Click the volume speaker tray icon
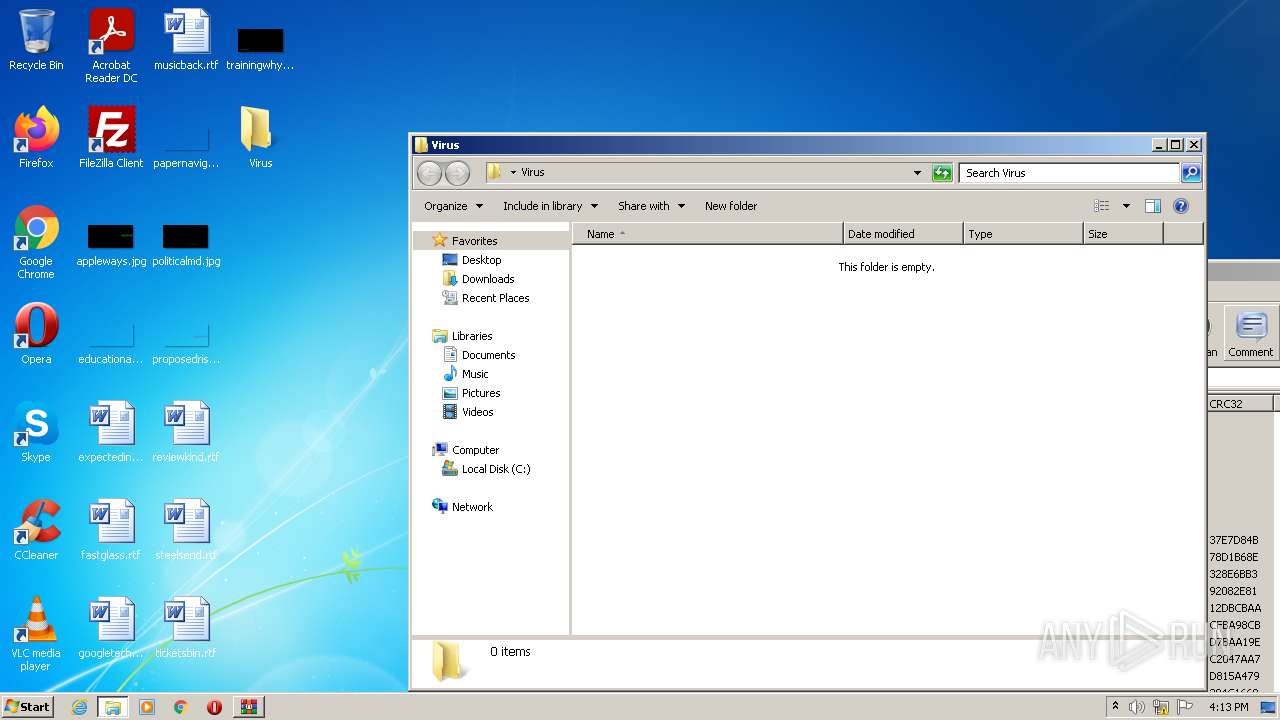The height and width of the screenshot is (720, 1280). (x=1137, y=707)
